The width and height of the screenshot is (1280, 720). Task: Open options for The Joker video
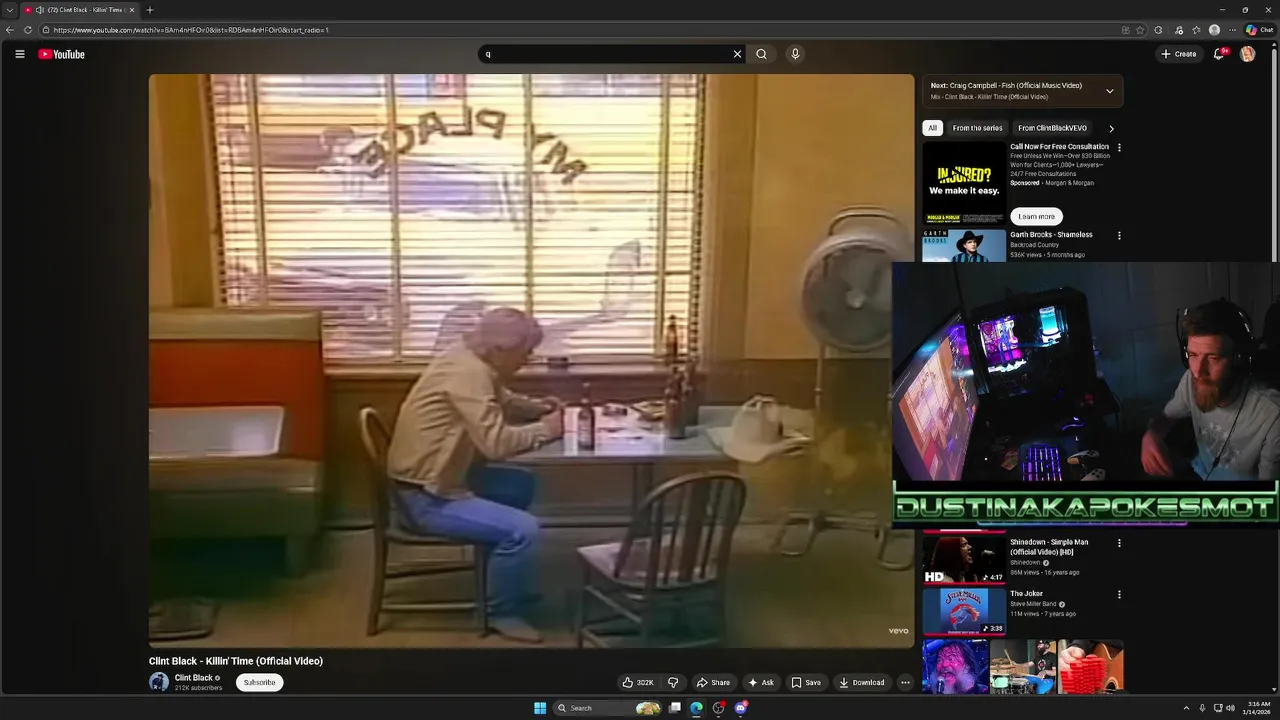(1119, 594)
